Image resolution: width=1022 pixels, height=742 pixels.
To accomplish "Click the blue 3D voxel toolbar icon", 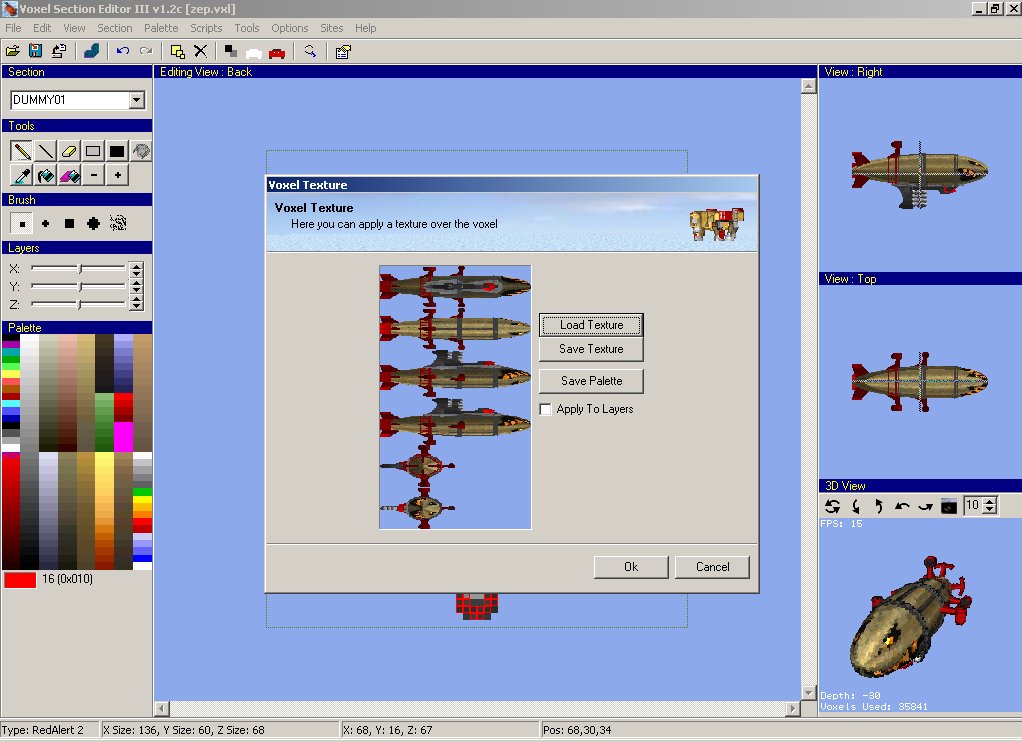I will tap(92, 51).
